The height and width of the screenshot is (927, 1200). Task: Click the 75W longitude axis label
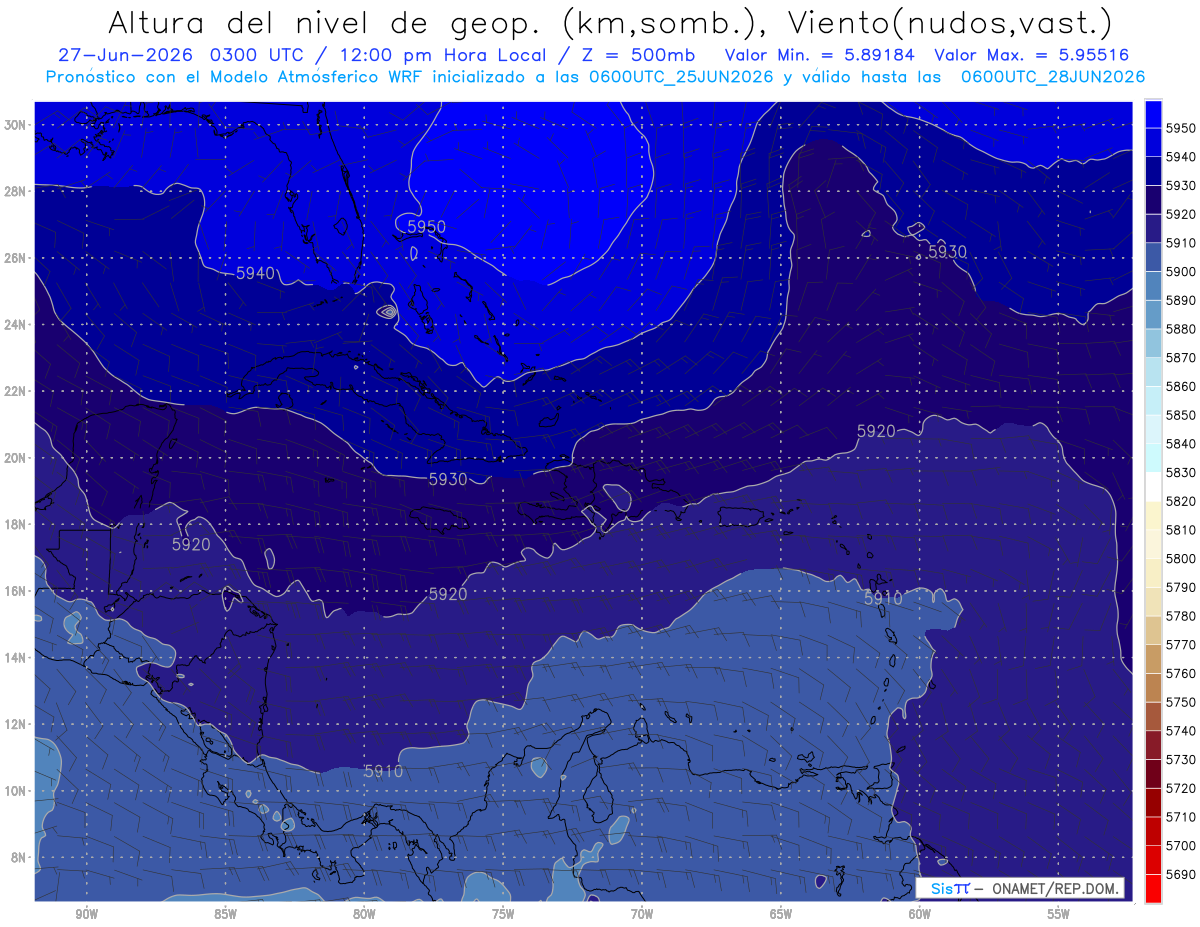(503, 914)
